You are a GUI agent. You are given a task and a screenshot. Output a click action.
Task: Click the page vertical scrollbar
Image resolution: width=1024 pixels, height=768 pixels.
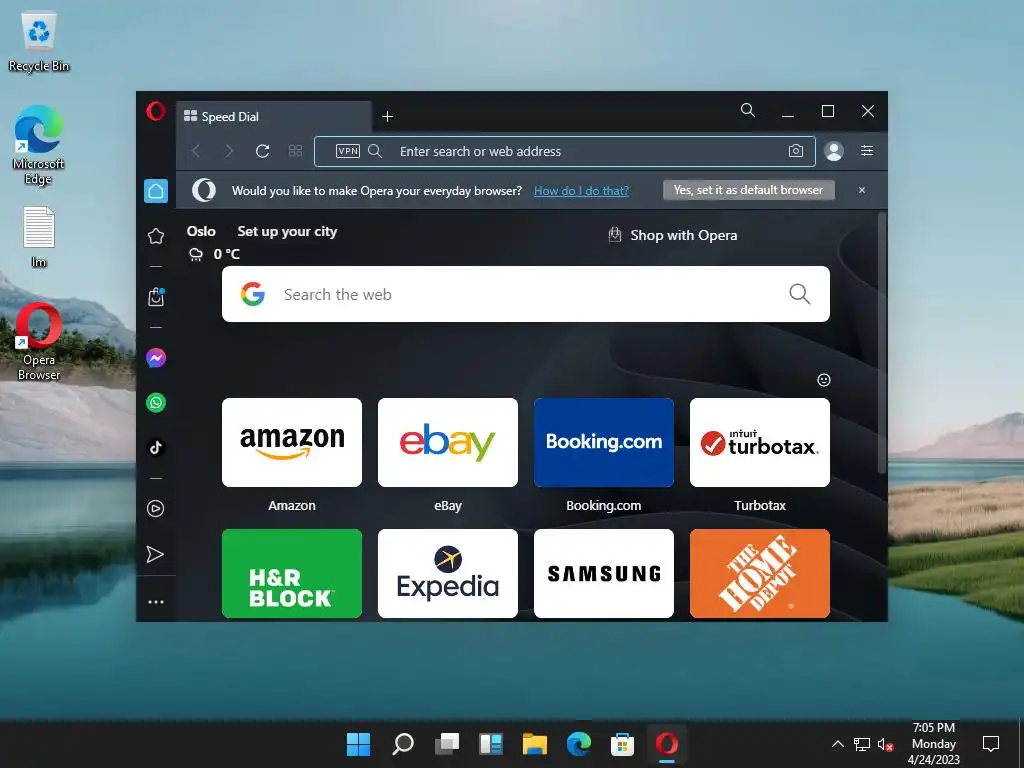882,343
